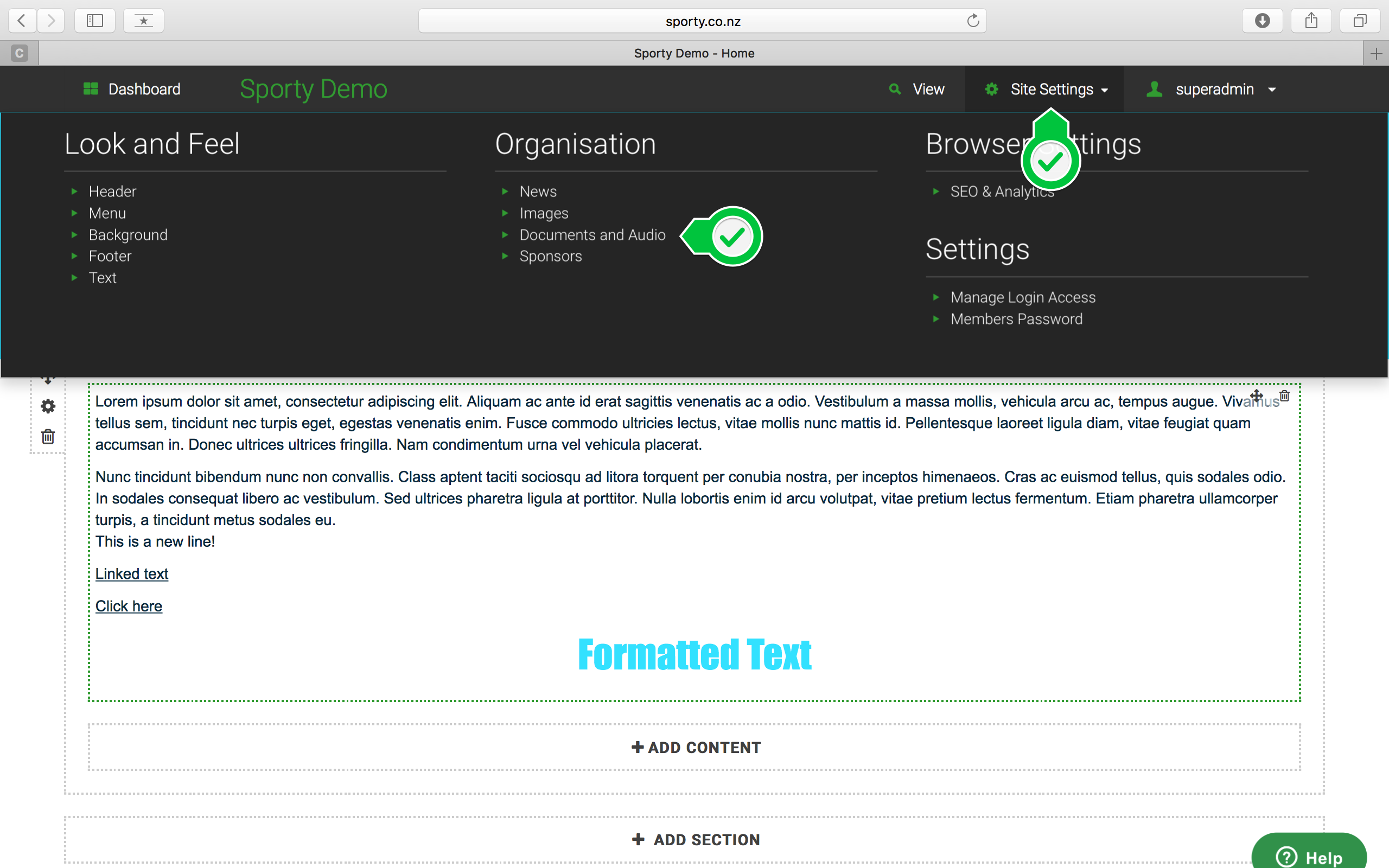Click the Sporty Demo site title
1389x868 pixels.
click(x=314, y=89)
